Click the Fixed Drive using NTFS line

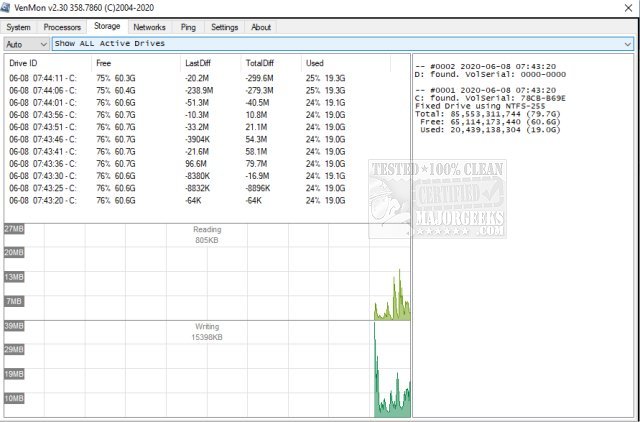tap(480, 106)
